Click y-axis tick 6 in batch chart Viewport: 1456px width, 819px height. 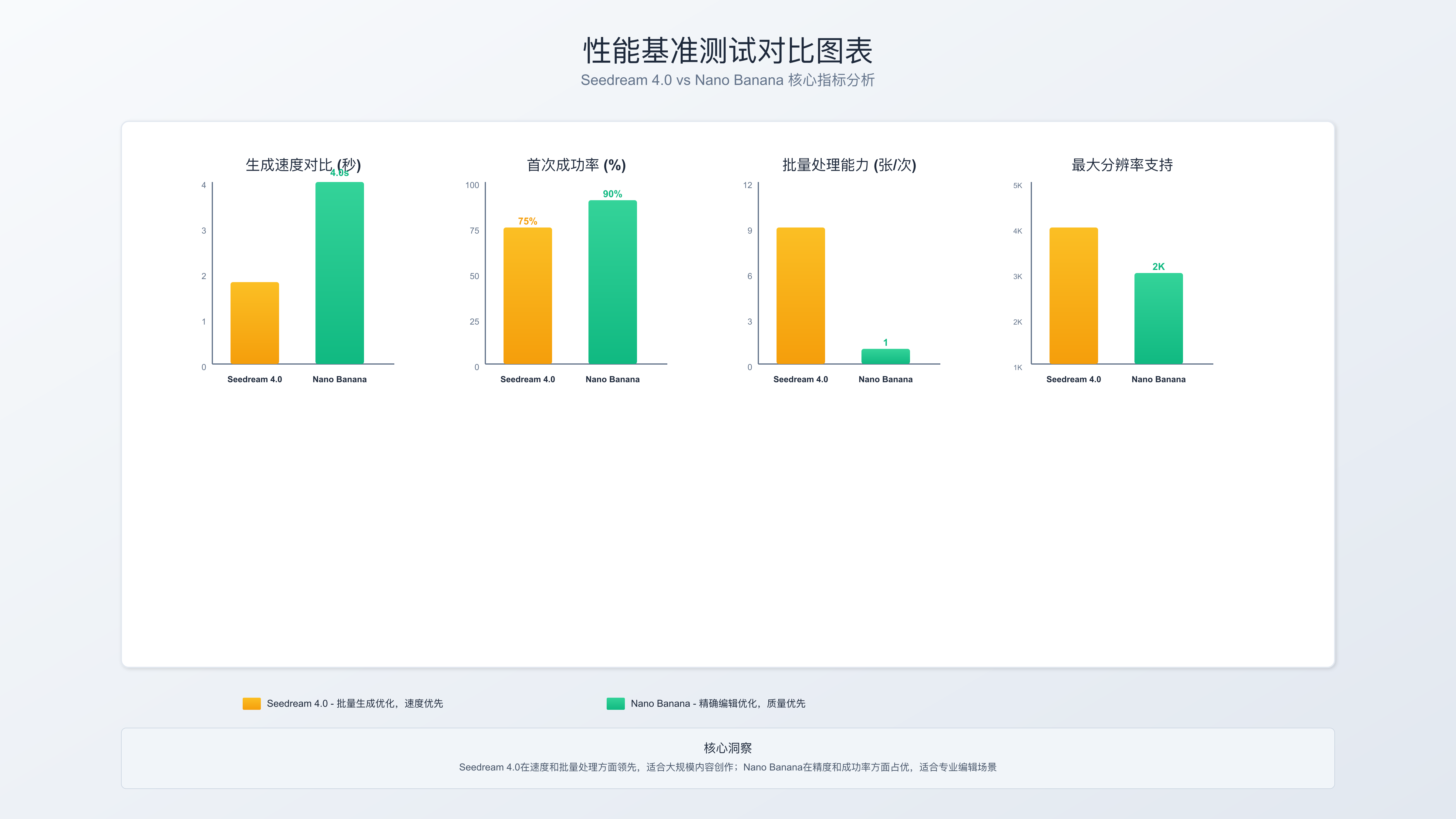tap(750, 276)
